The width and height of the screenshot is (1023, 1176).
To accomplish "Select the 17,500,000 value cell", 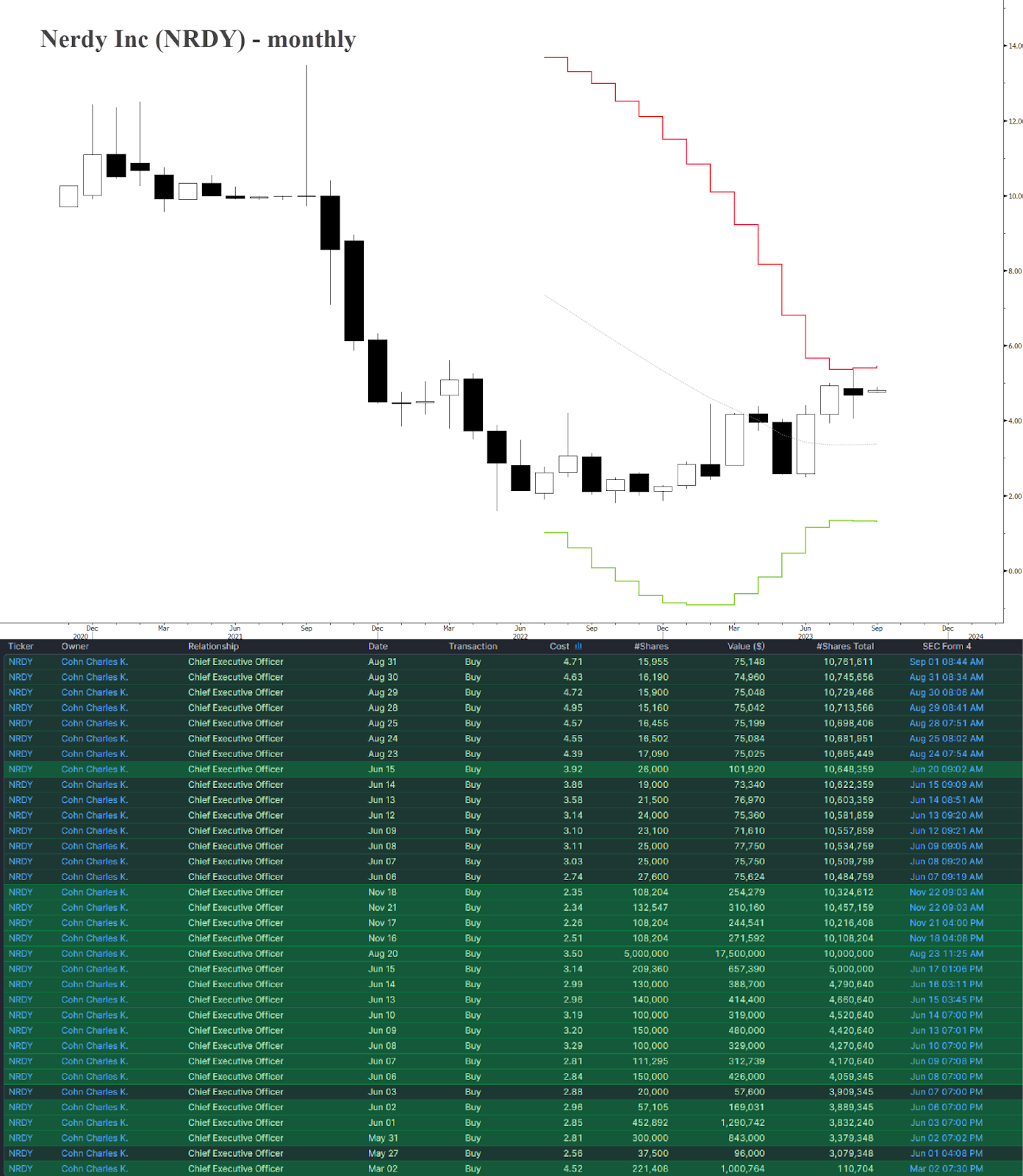I will [x=740, y=954].
